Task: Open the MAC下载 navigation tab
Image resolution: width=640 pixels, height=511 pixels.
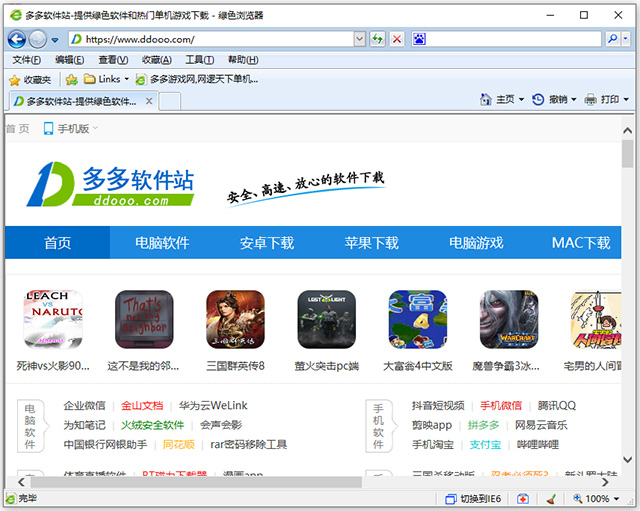Action: pyautogui.click(x=580, y=242)
